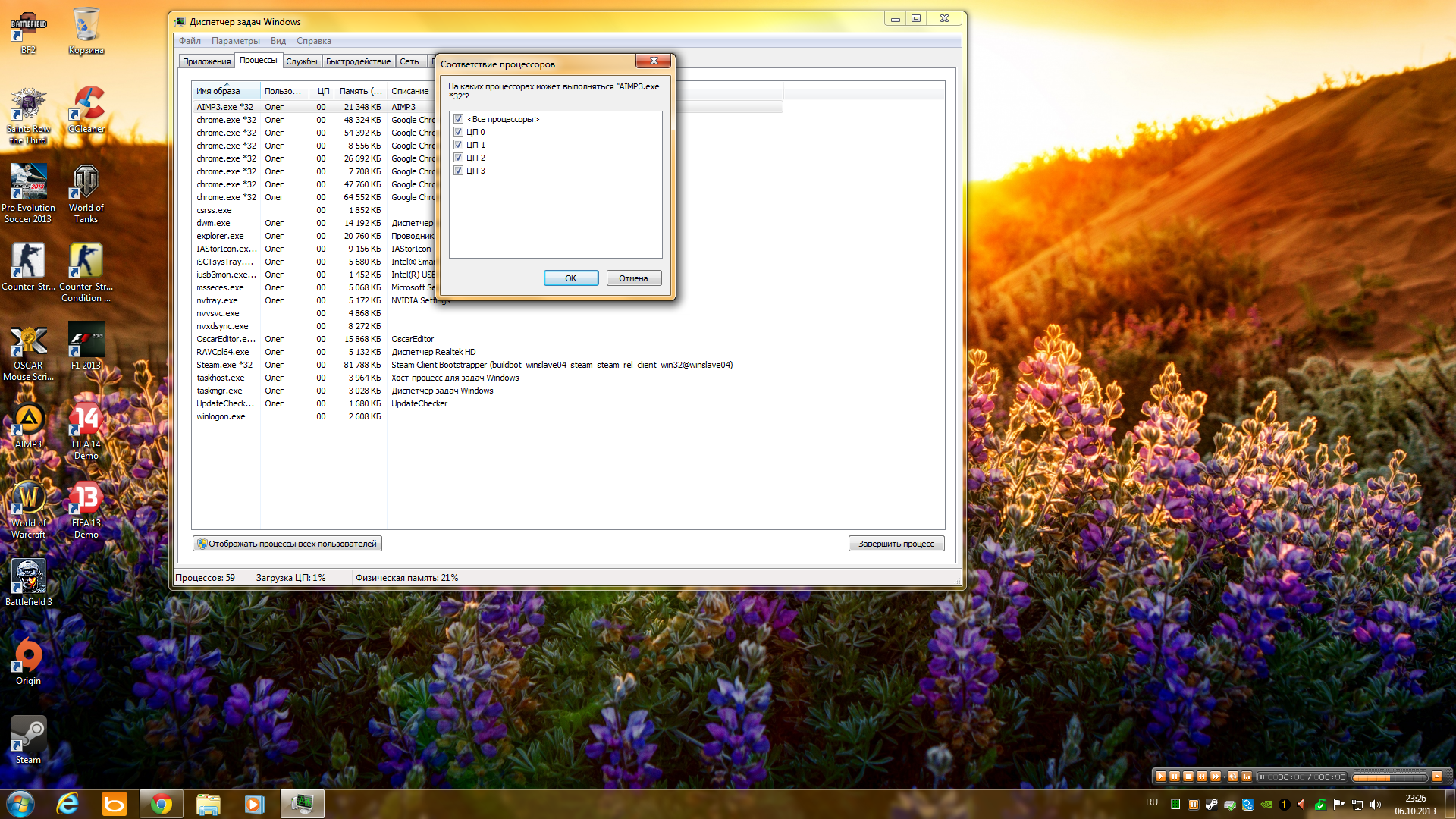
Task: Toggle the ЦП 2 processor checkbox
Action: coord(458,158)
